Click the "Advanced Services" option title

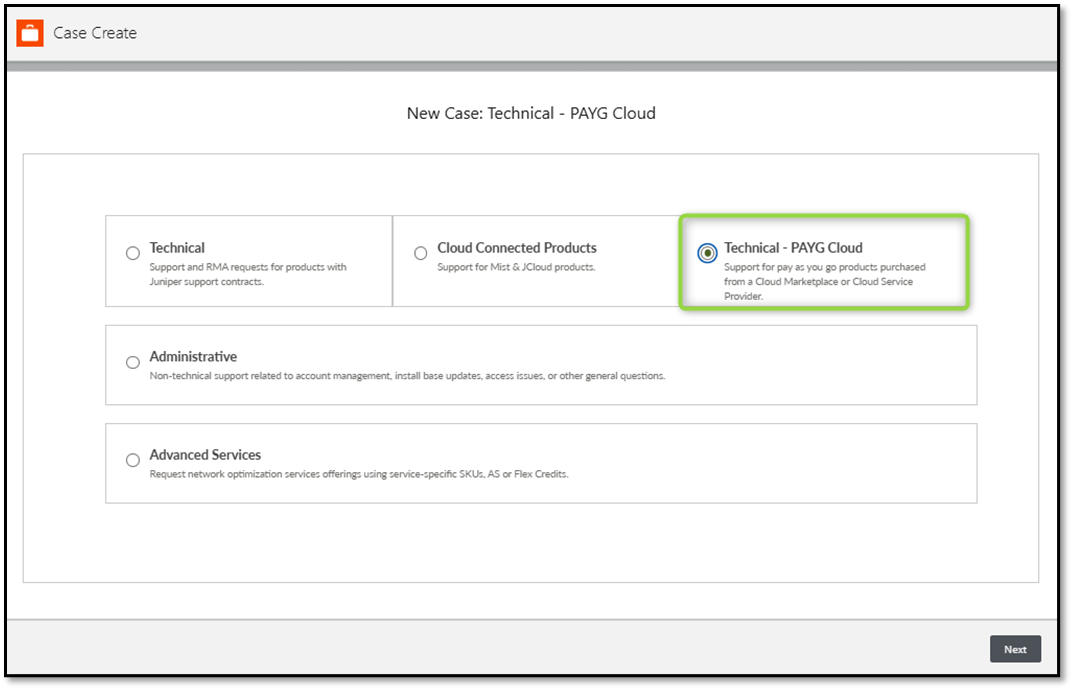click(x=205, y=455)
